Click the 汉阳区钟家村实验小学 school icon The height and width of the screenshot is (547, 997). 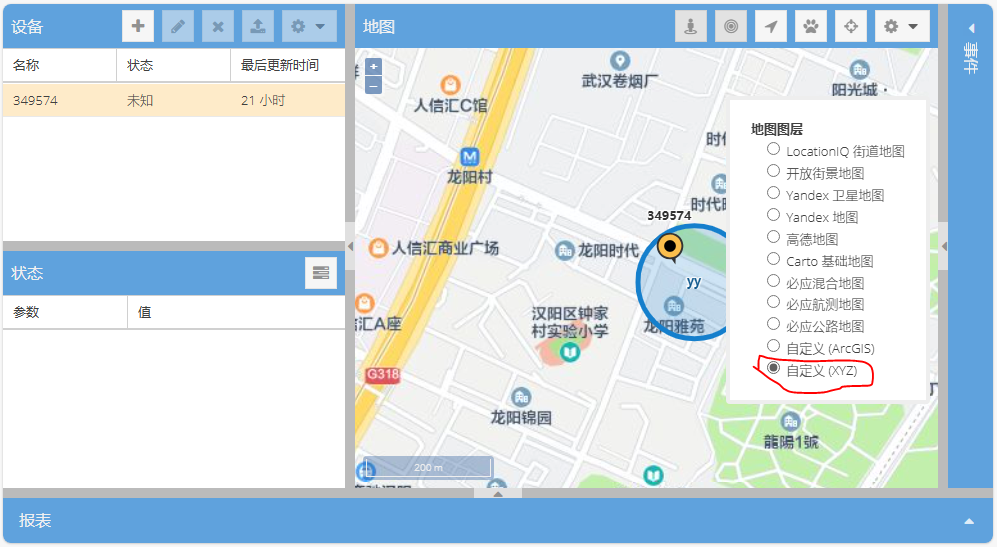570,351
